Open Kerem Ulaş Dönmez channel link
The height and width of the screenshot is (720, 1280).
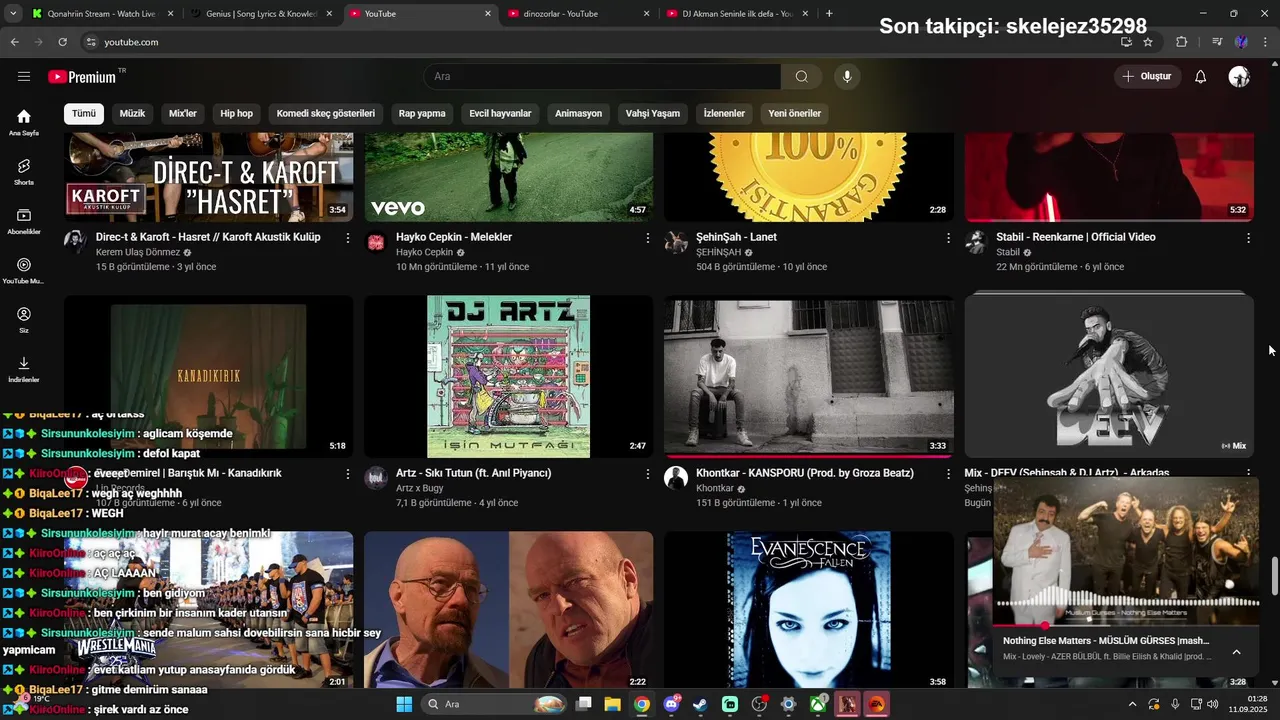coord(138,252)
